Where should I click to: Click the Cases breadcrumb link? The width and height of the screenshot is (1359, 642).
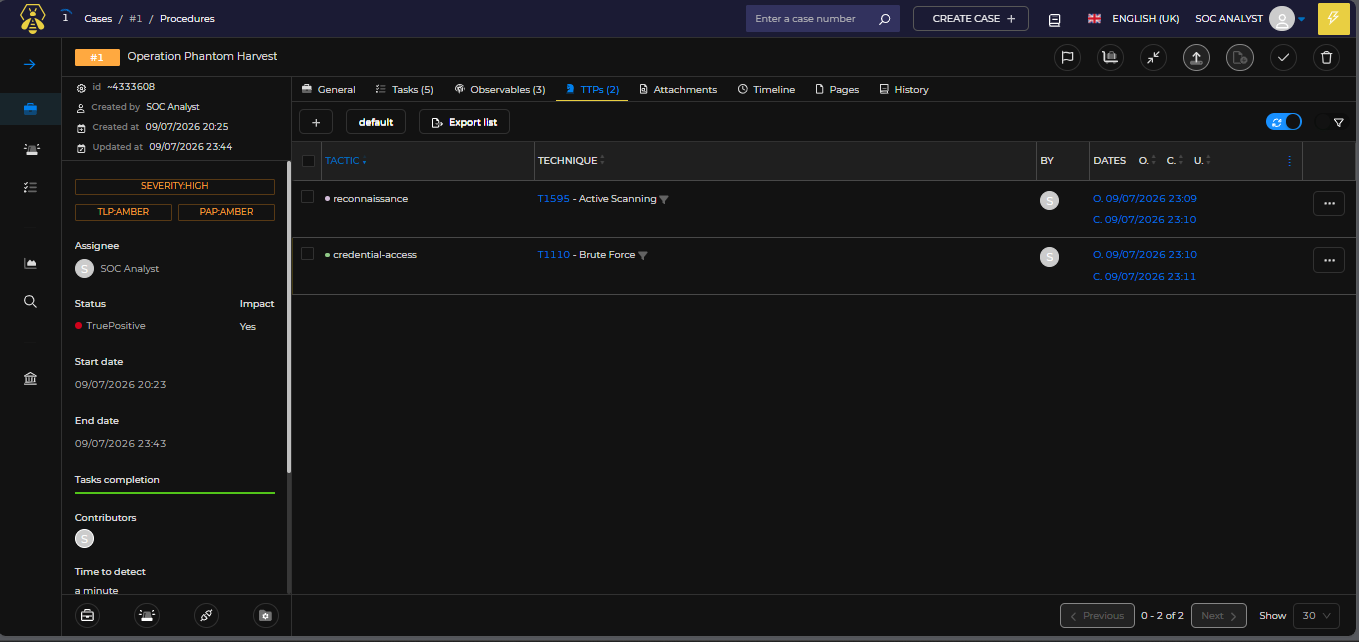click(x=98, y=19)
